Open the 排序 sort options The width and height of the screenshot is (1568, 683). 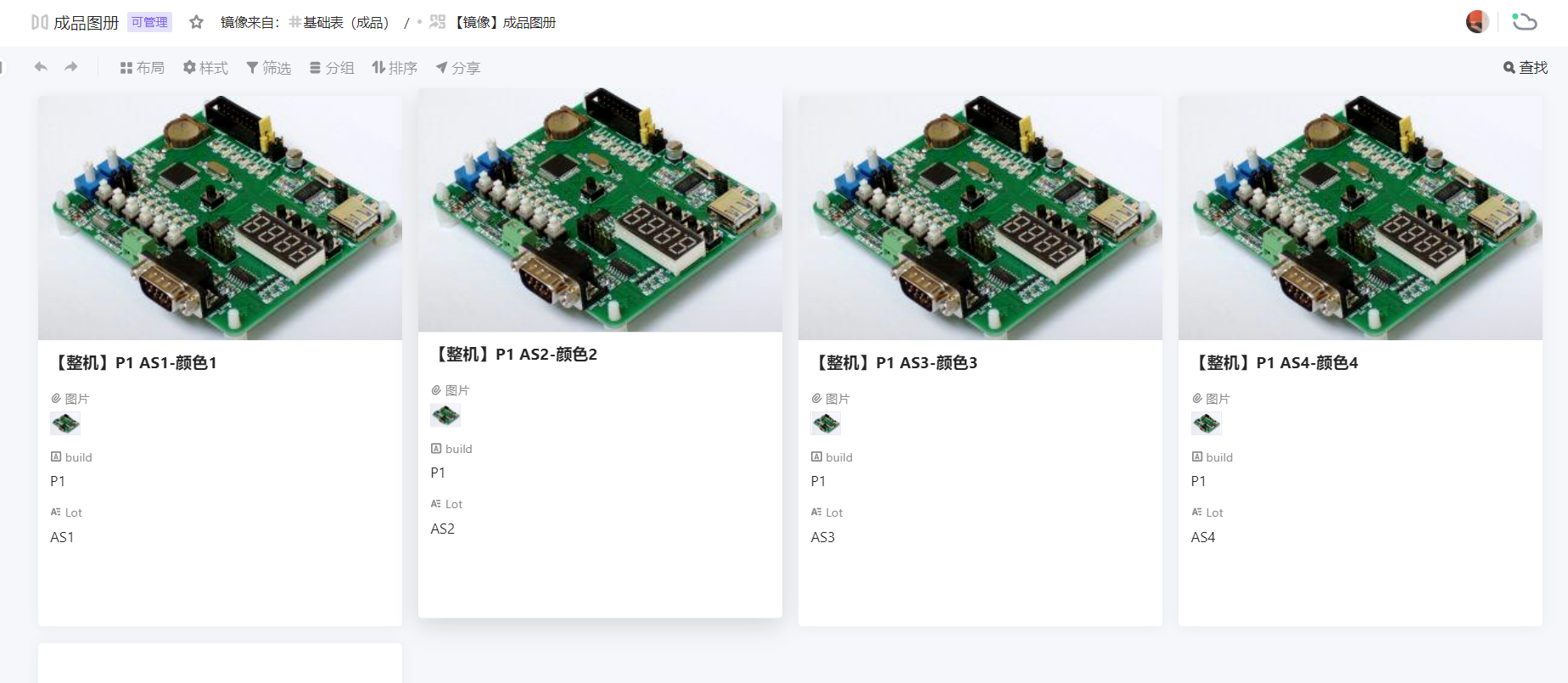click(x=395, y=68)
